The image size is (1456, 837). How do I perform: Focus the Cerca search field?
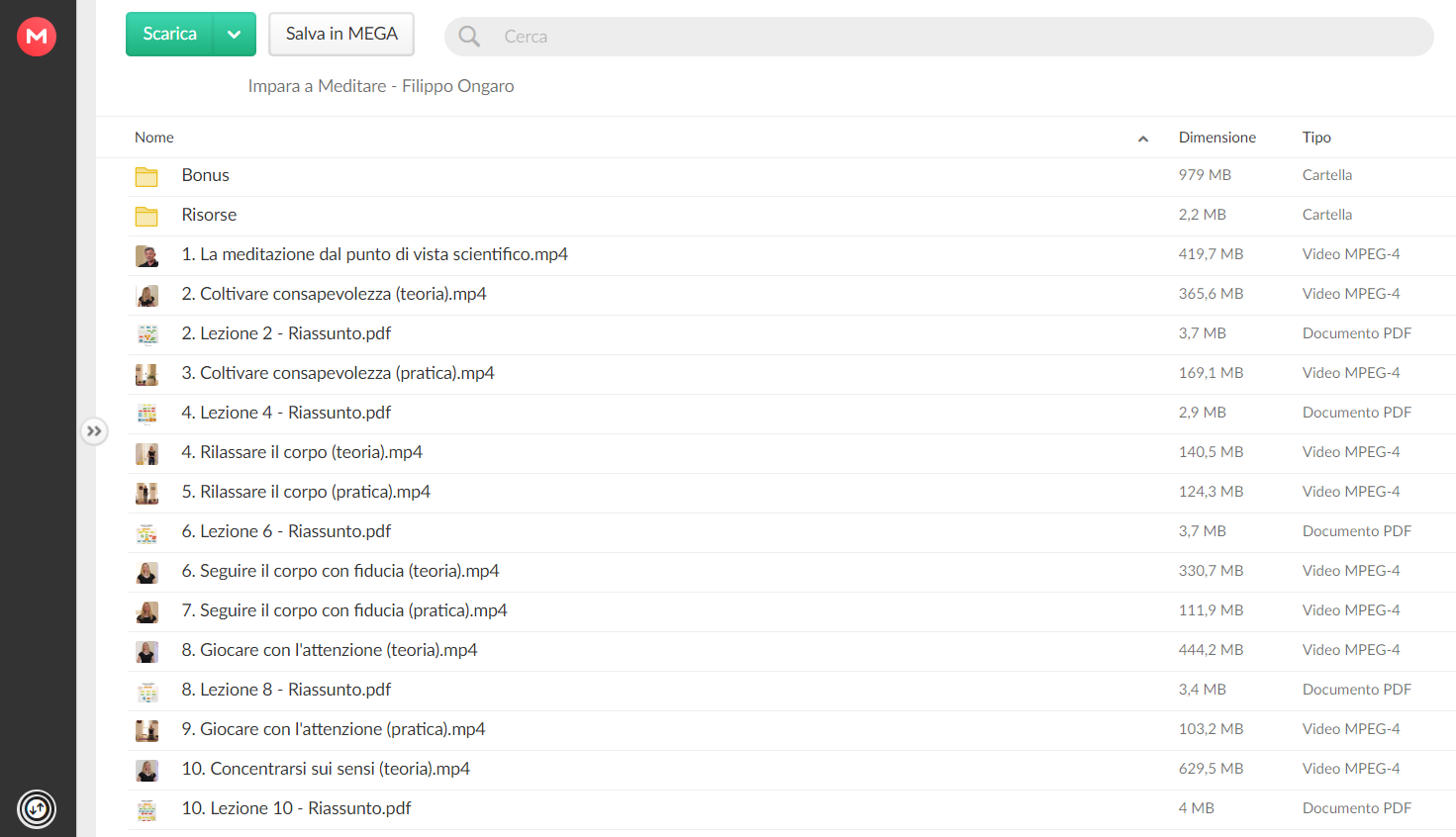pyautogui.click(x=939, y=37)
